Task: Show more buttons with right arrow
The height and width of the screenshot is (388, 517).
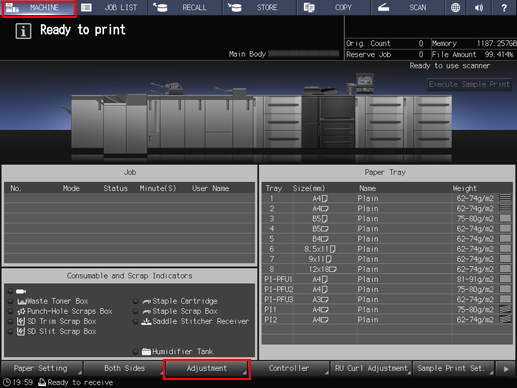Action: 506,369
